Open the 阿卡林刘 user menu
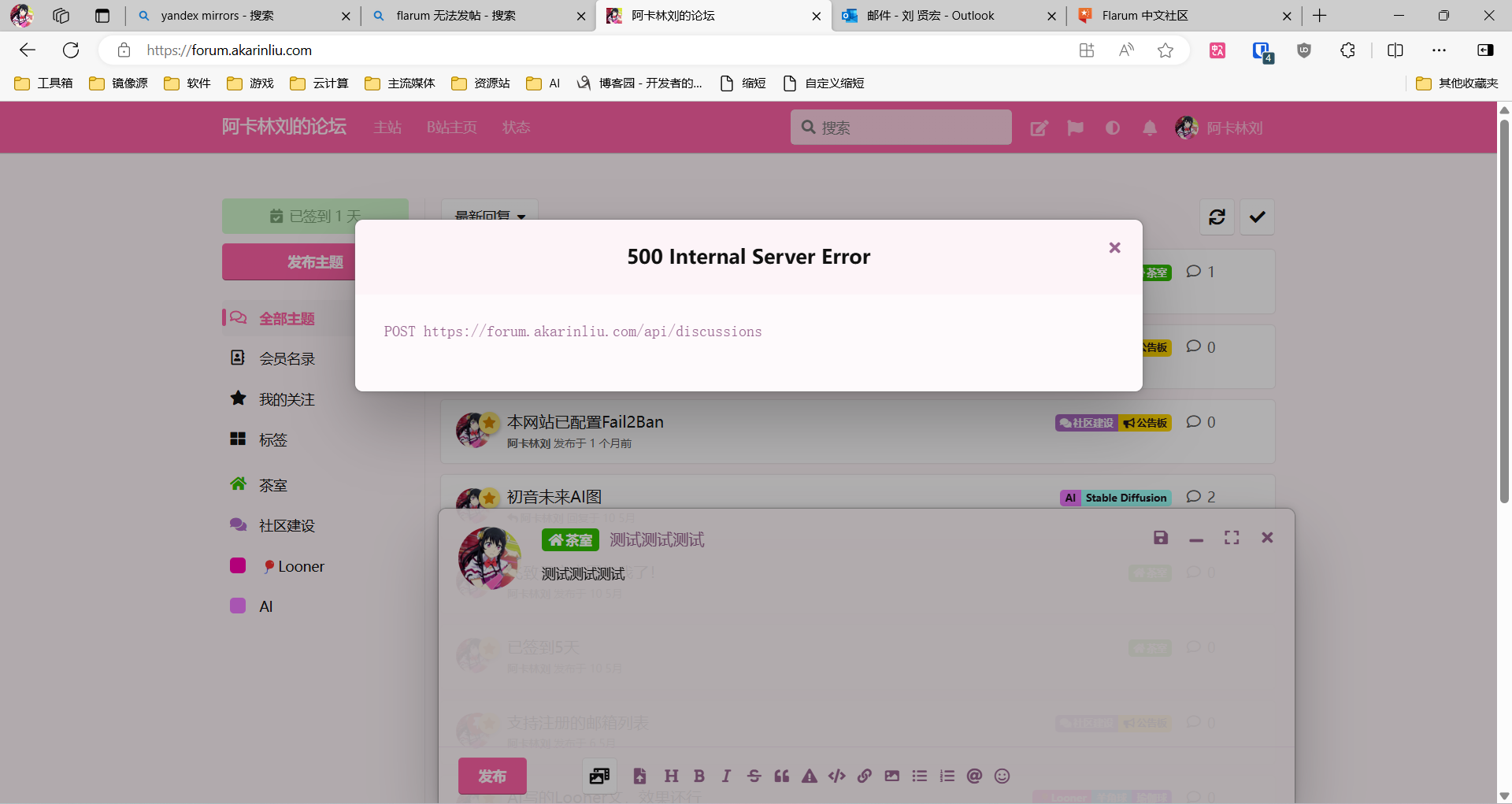The width and height of the screenshot is (1512, 804). [x=1219, y=128]
